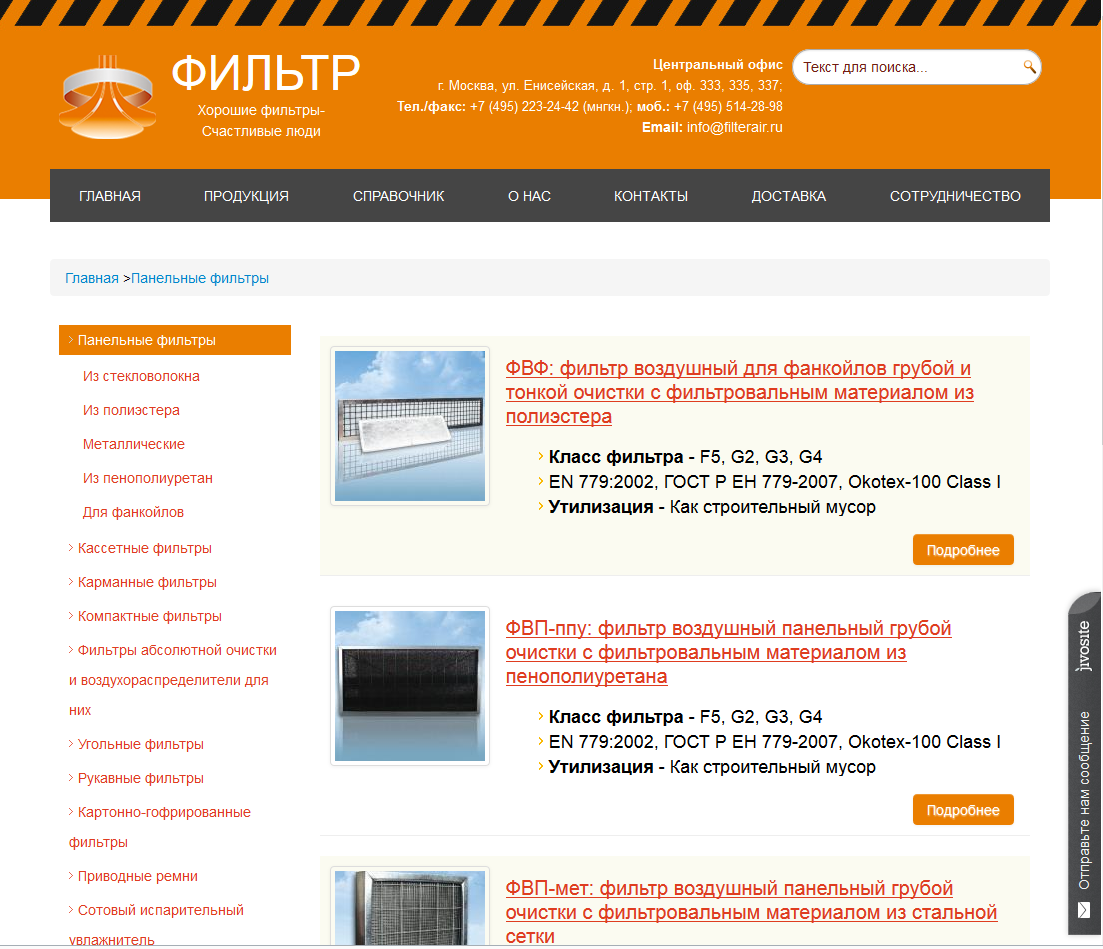Viewport: 1103px width, 949px height.
Task: Click the jivosite chat envelope icon
Action: (1084, 910)
